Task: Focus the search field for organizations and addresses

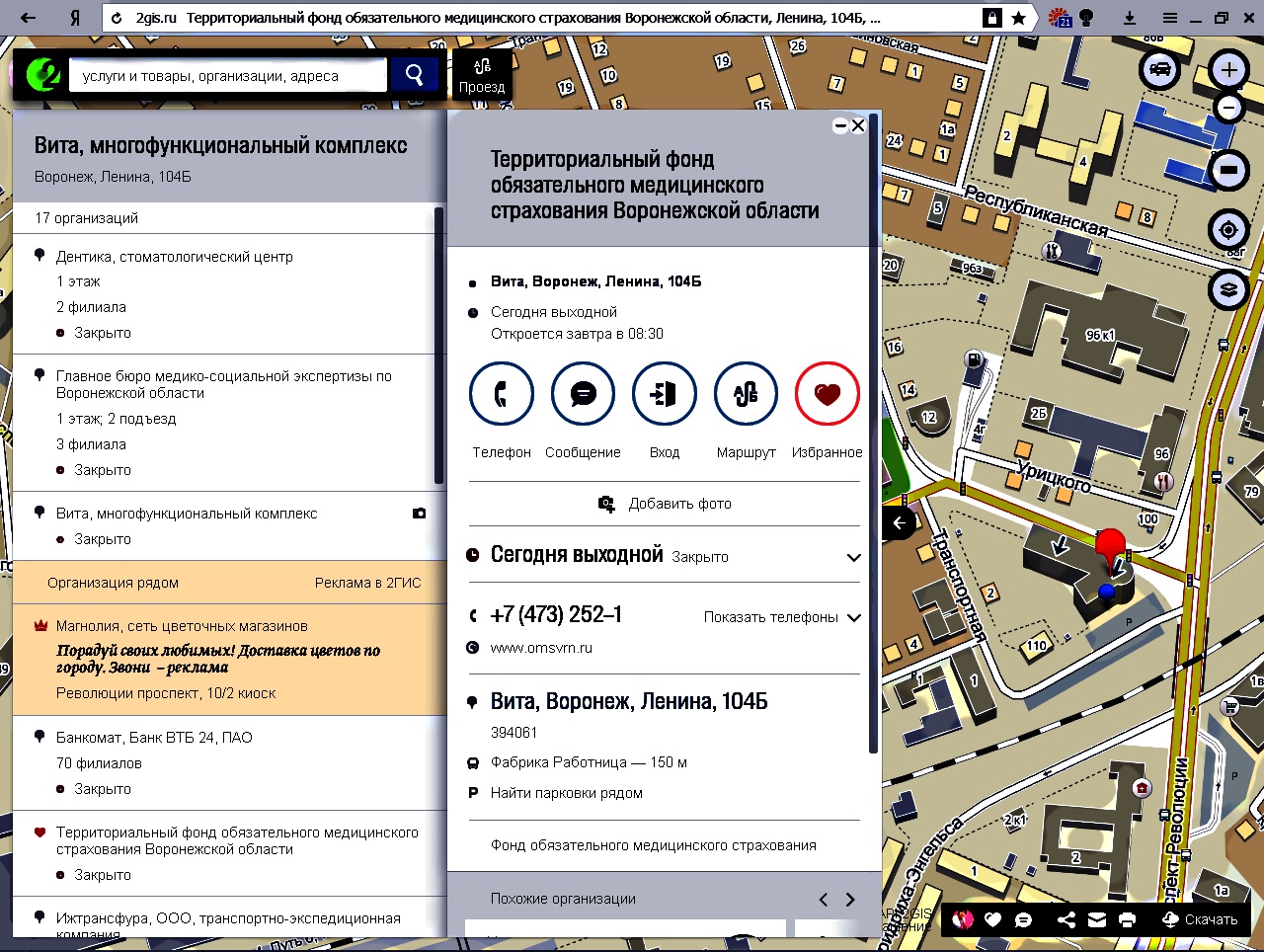Action: [x=227, y=75]
